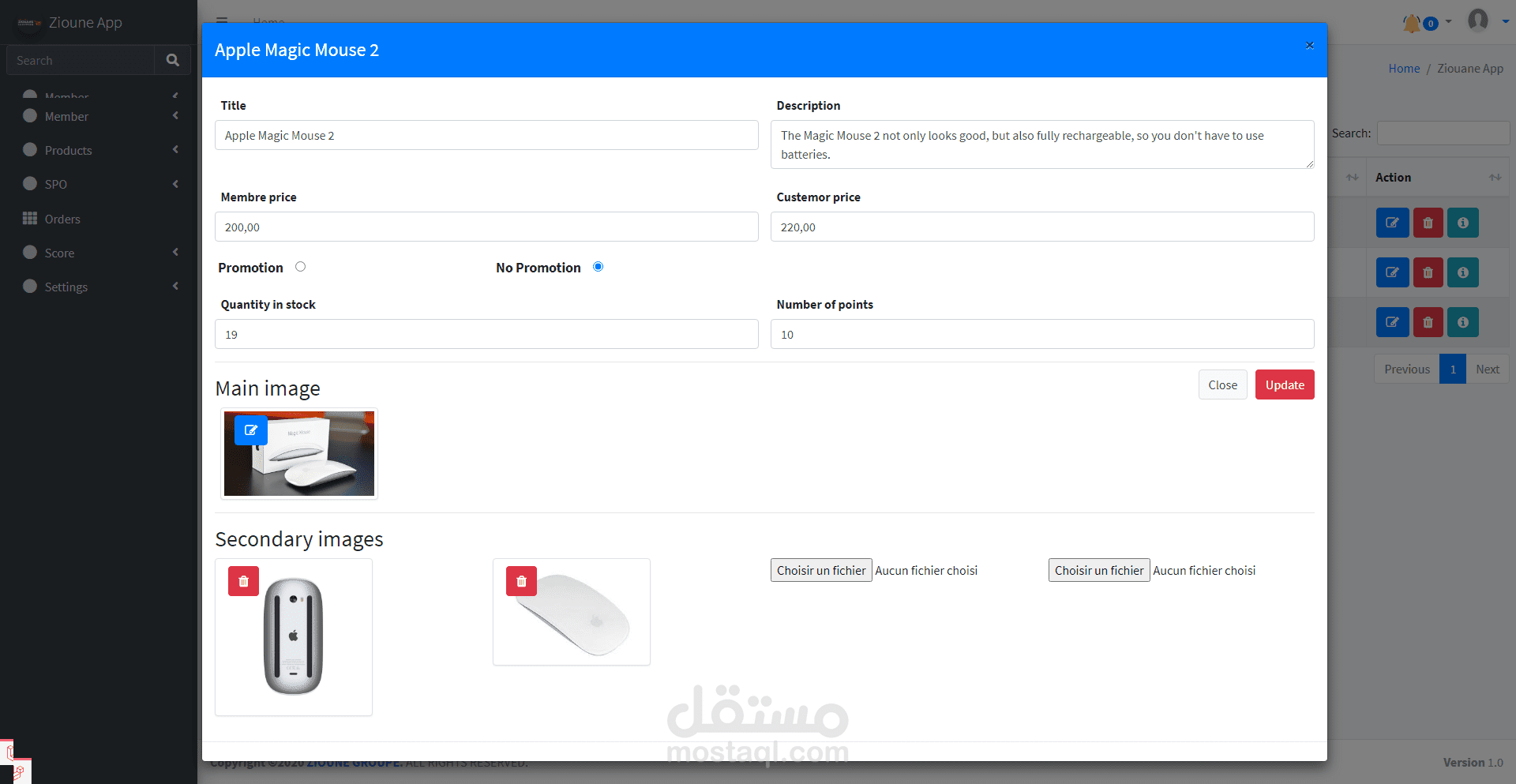Open the Score sidebar item
Image resolution: width=1516 pixels, height=784 pixels.
point(99,253)
